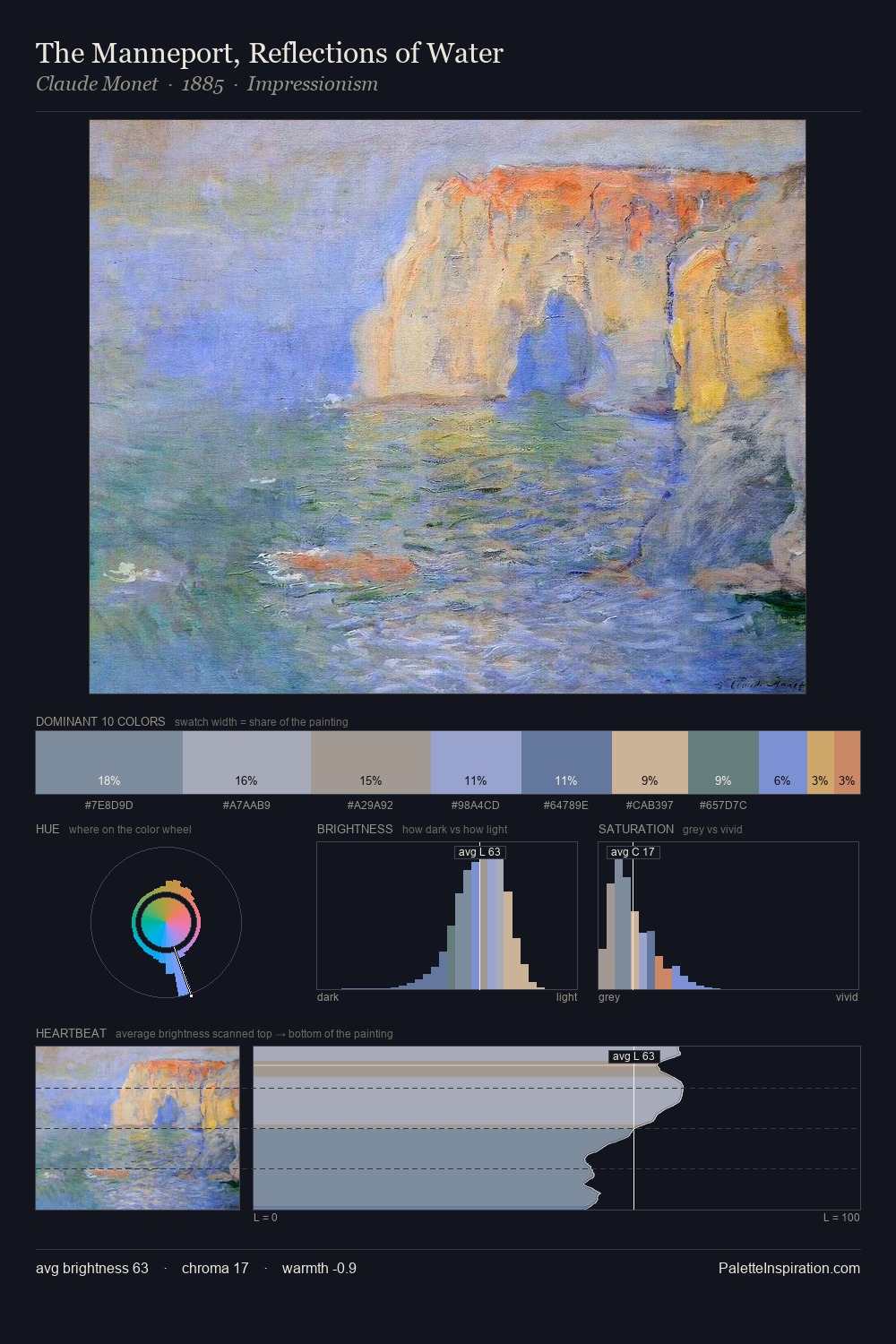Click the first 3% ochre swatch
Screen dimensions: 896x1344
(821, 762)
